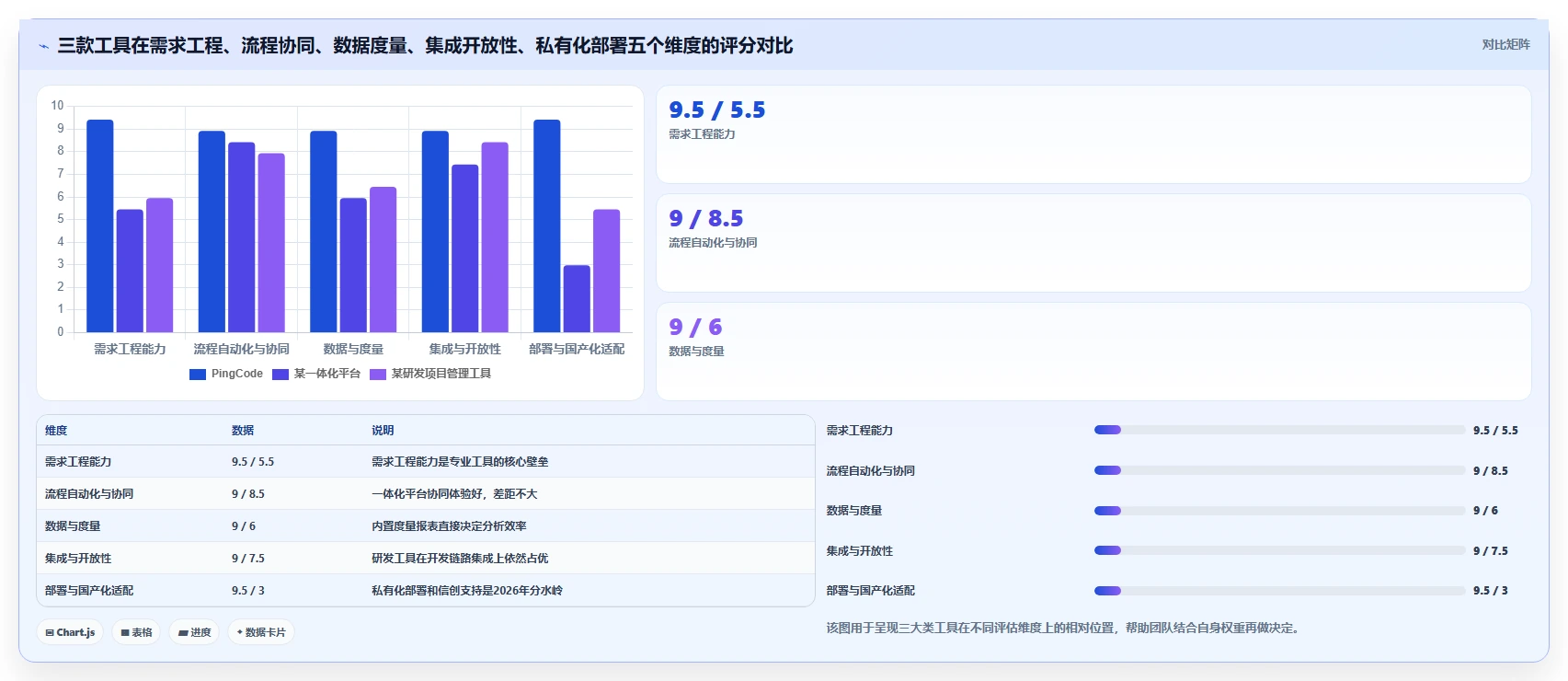Click table cell 9.5 / 3
The height and width of the screenshot is (681, 1568).
[x=248, y=591]
